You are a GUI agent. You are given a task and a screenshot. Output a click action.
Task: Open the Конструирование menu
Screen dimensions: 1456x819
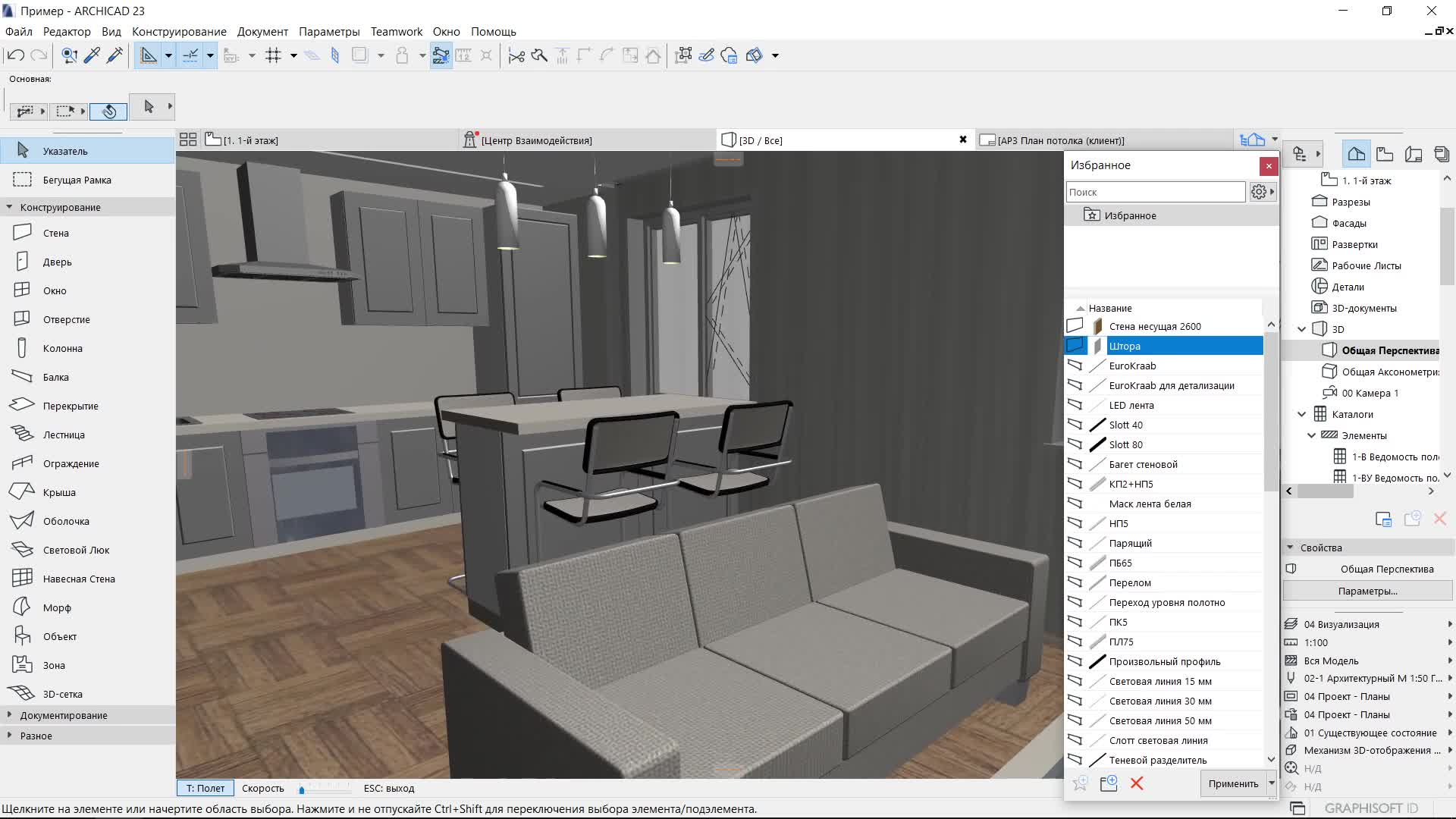[x=179, y=32]
